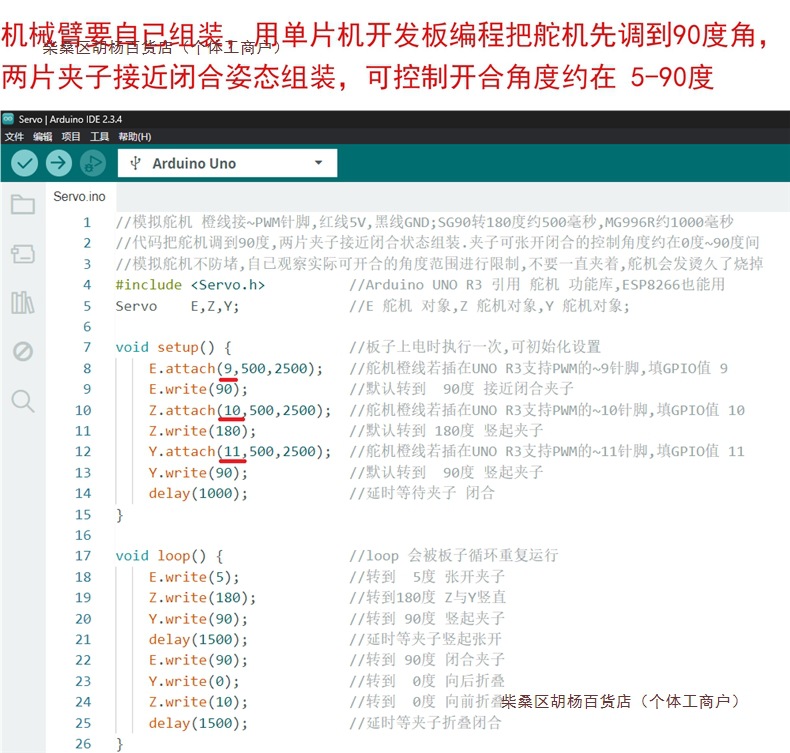Click 'delay(1500);' on line 21
790x753 pixels.
[199, 639]
